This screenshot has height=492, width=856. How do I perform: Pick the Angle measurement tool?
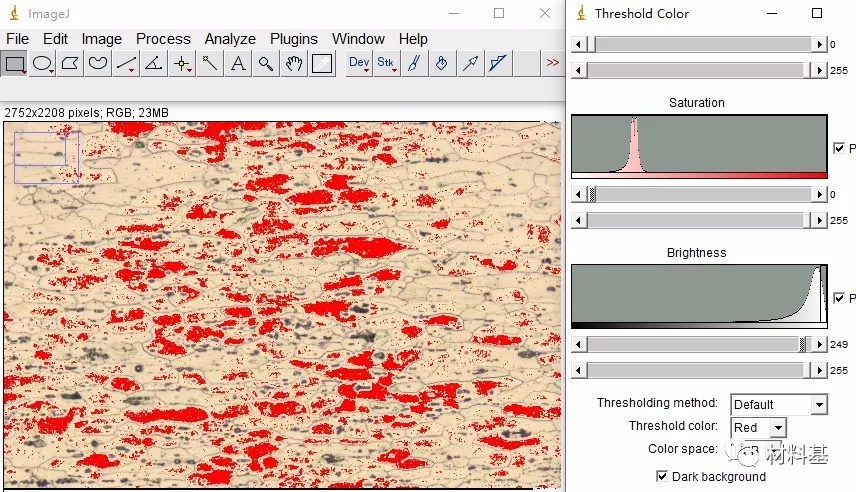coord(154,64)
